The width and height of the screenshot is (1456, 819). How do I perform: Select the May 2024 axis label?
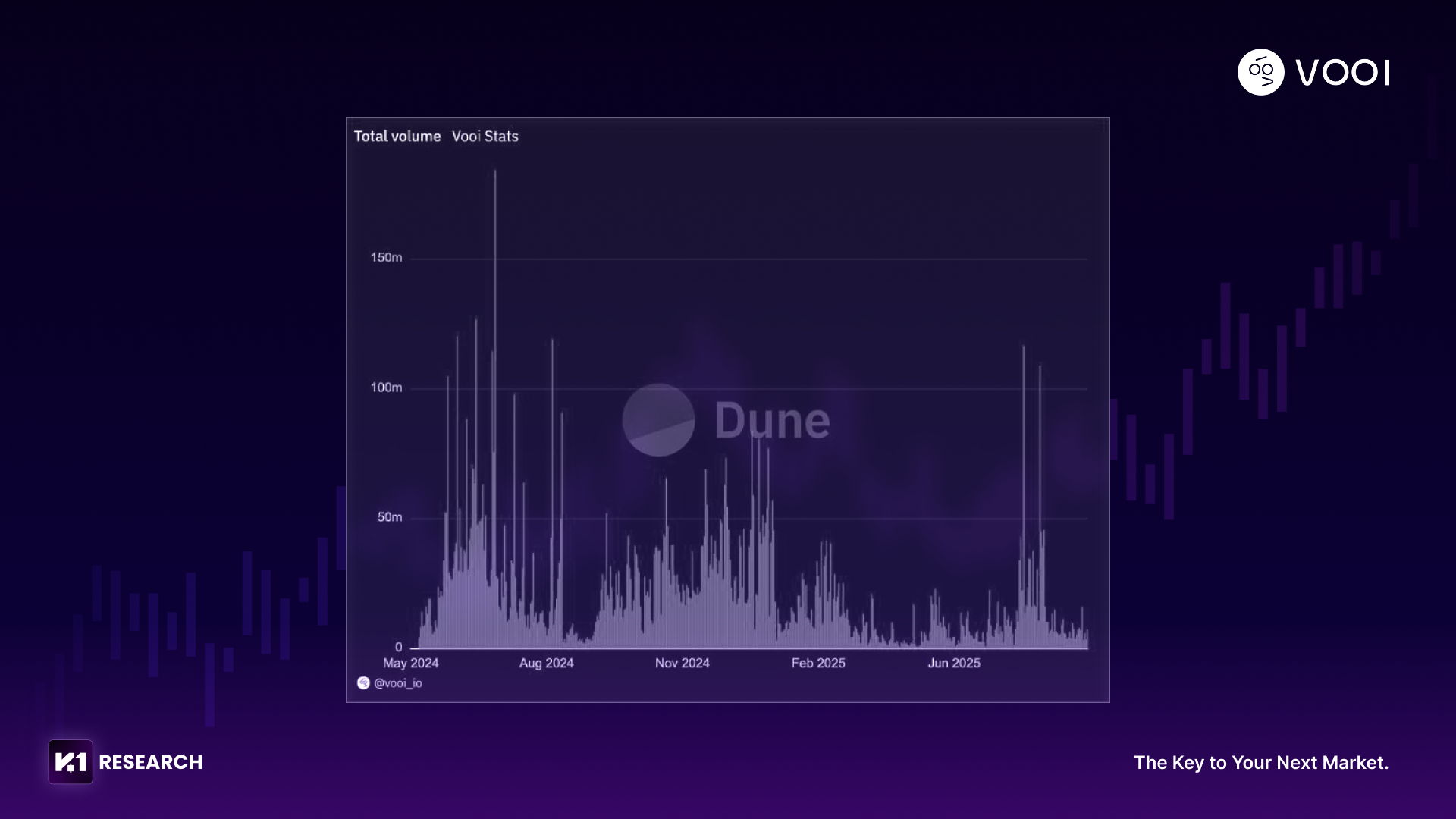coord(410,663)
